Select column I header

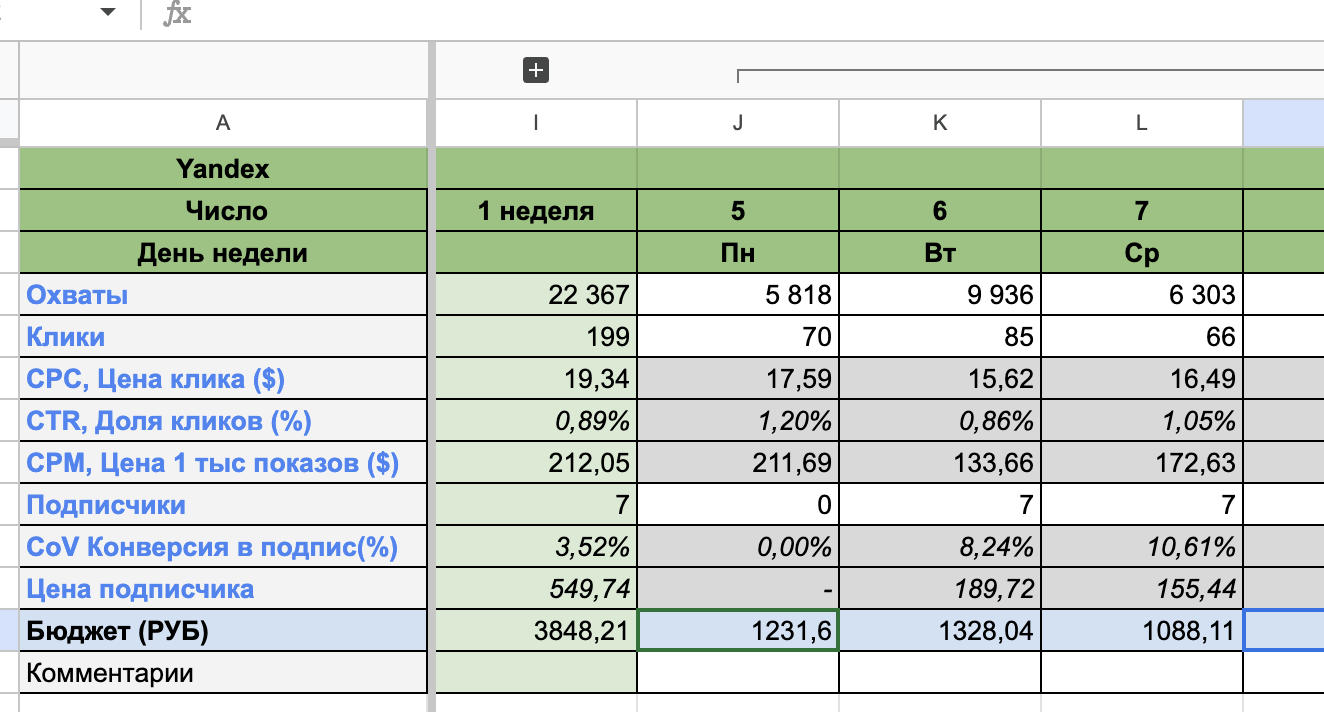coord(536,123)
